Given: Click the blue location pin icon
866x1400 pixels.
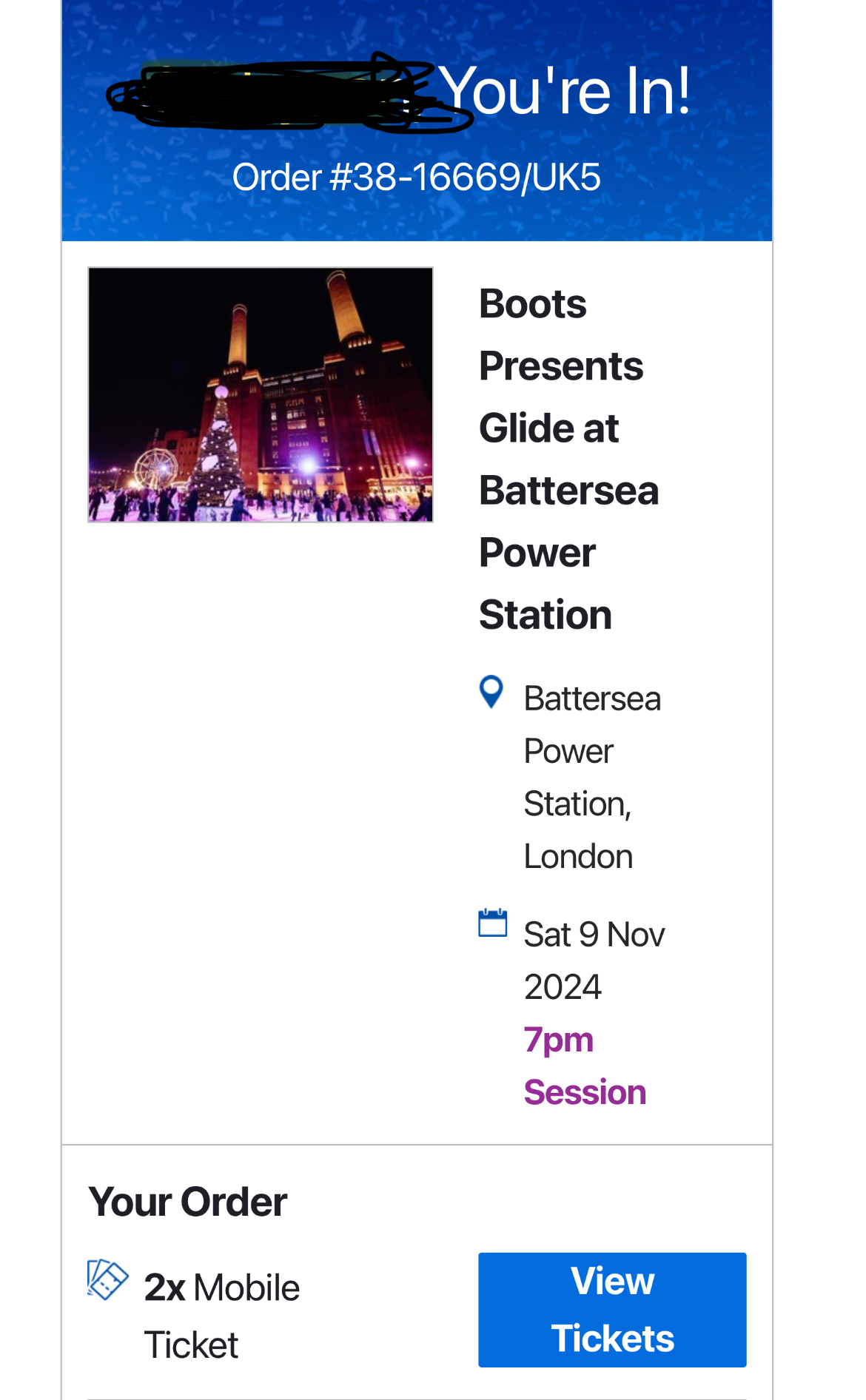Looking at the screenshot, I should [x=491, y=692].
